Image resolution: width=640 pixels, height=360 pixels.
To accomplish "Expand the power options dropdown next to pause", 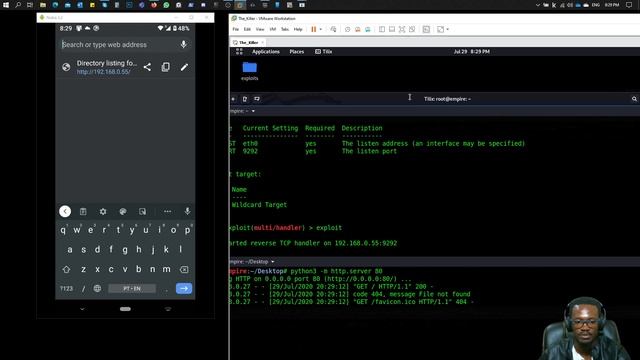I will [321, 29].
